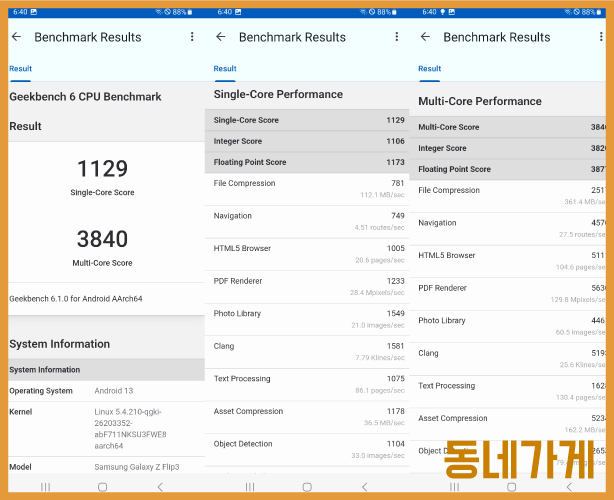Tap single-core Integer Score 1106 row
This screenshot has height=500, width=614.
307,141
